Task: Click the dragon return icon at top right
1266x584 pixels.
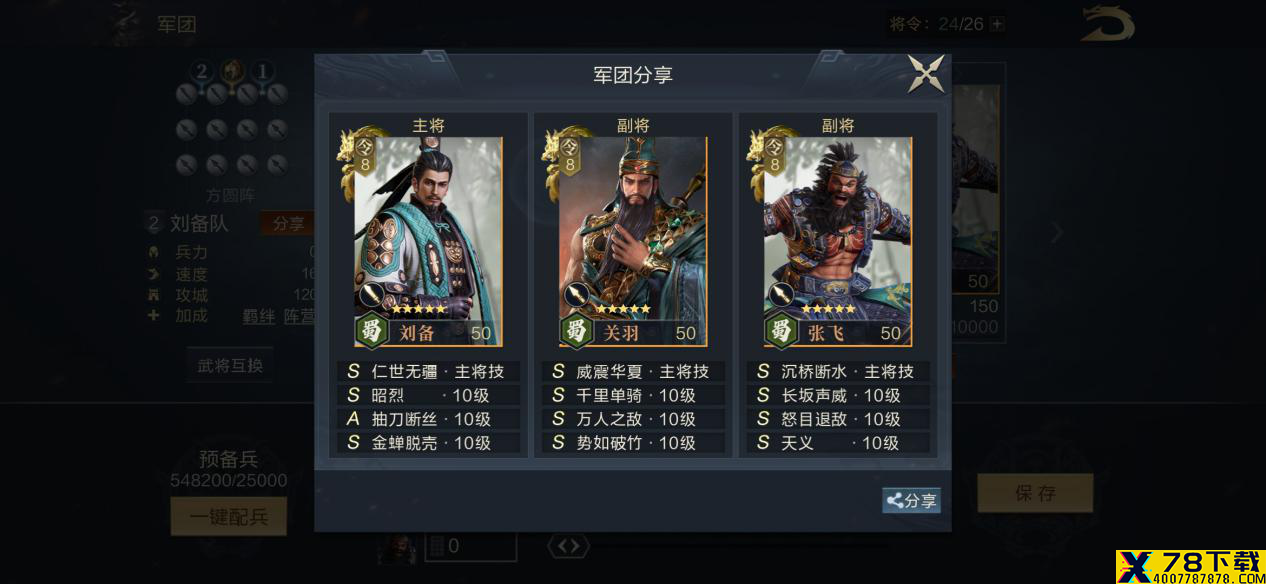Action: pos(1107,24)
